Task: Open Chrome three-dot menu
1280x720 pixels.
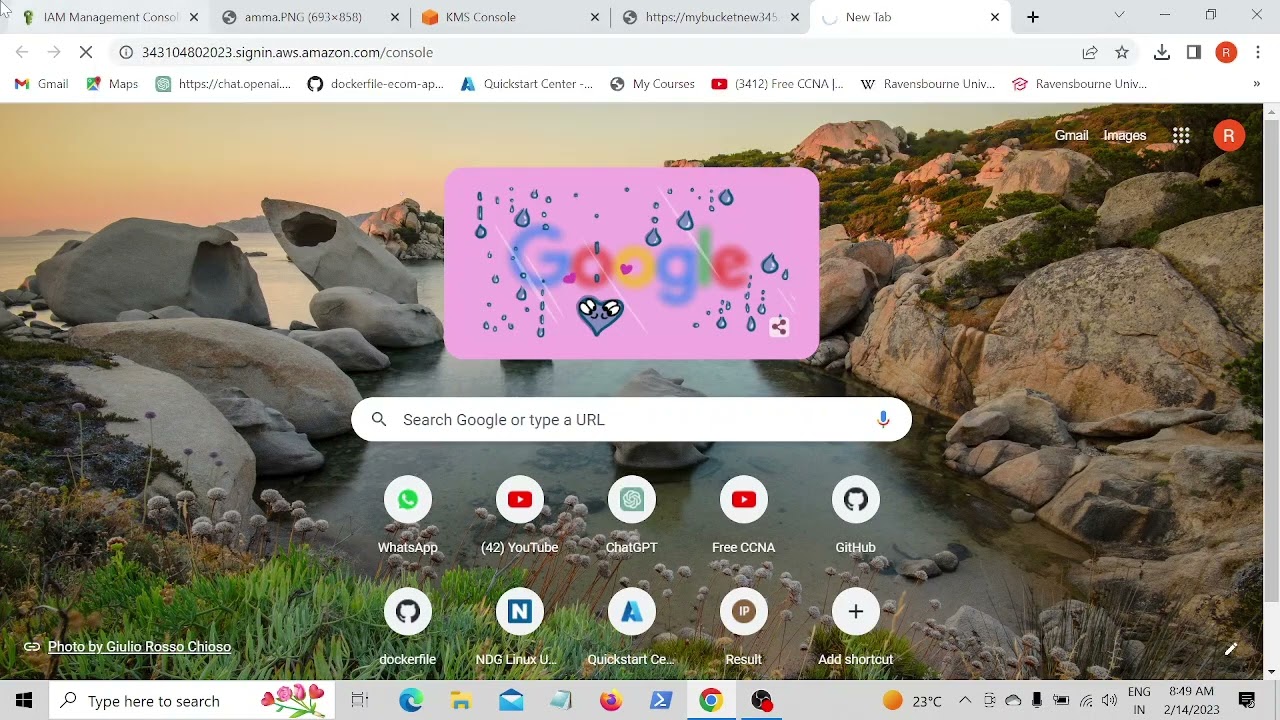Action: point(1258,52)
